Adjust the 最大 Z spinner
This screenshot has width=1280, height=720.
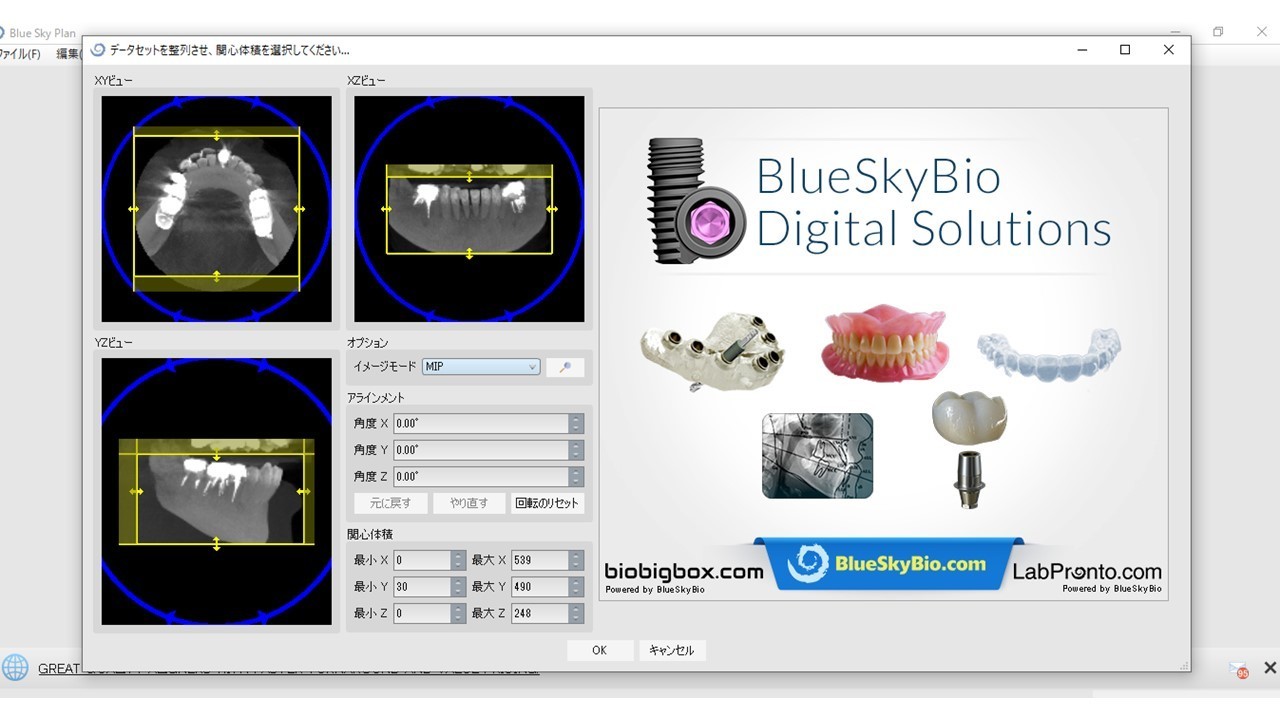click(x=576, y=613)
